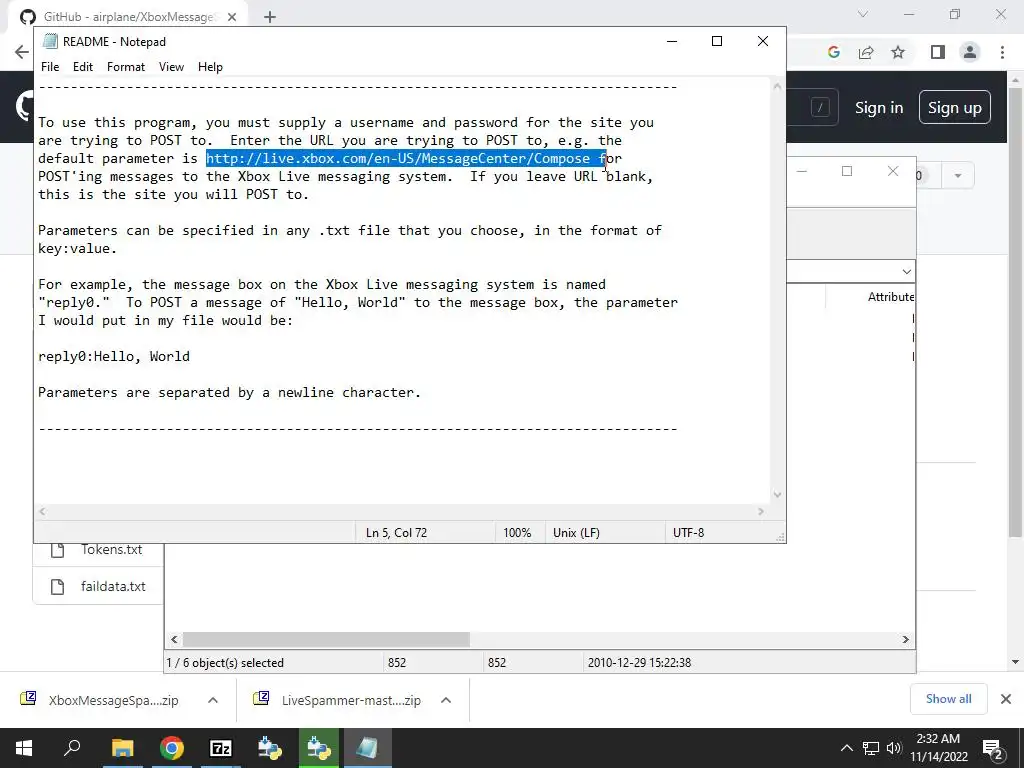
Task: Click the 'Ln 5, Col 72' status entry
Action: click(396, 533)
